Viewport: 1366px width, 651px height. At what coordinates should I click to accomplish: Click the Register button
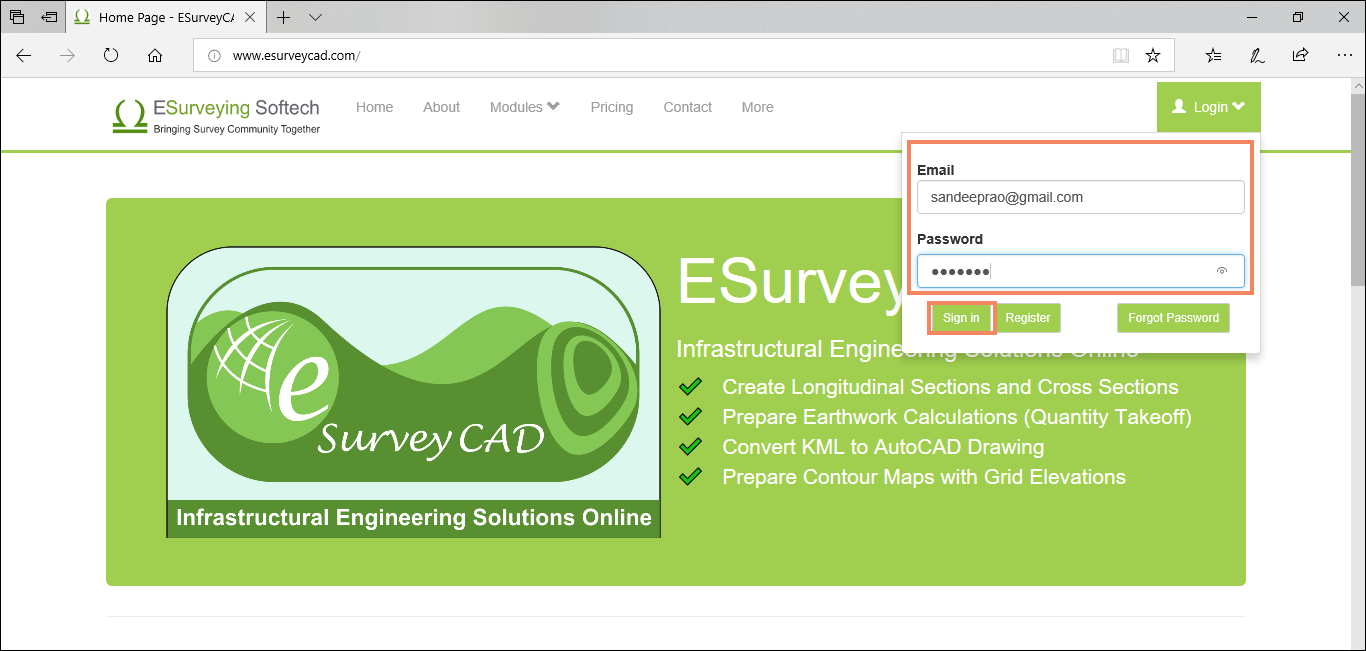pos(1028,318)
